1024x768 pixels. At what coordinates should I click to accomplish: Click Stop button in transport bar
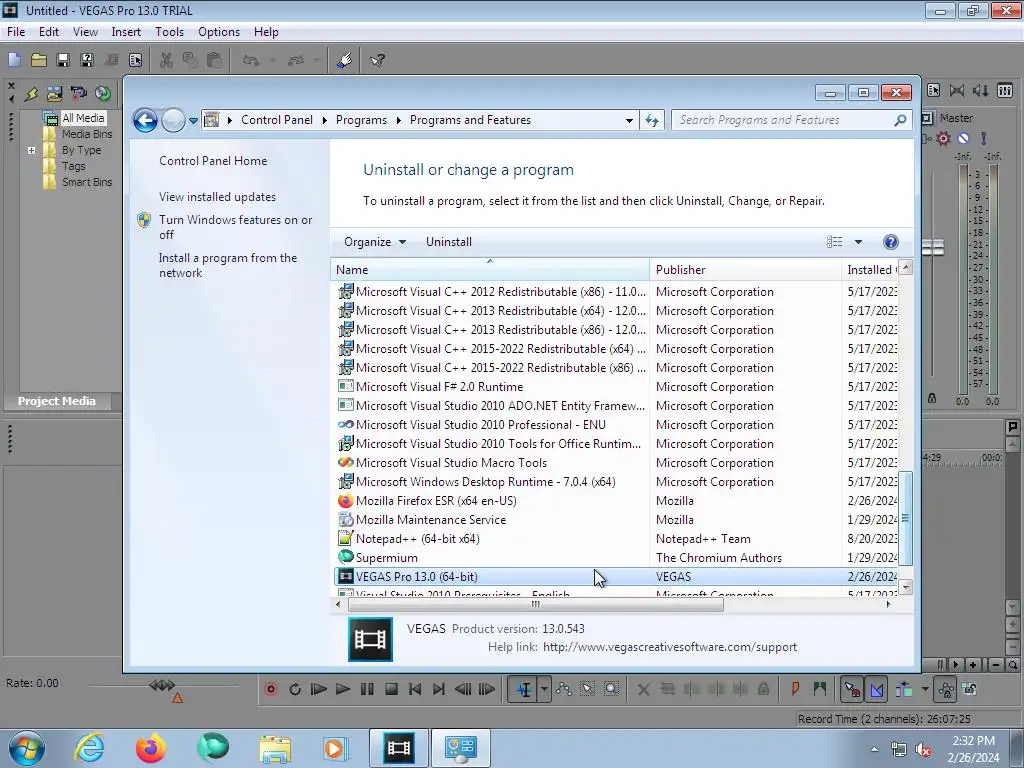(391, 689)
